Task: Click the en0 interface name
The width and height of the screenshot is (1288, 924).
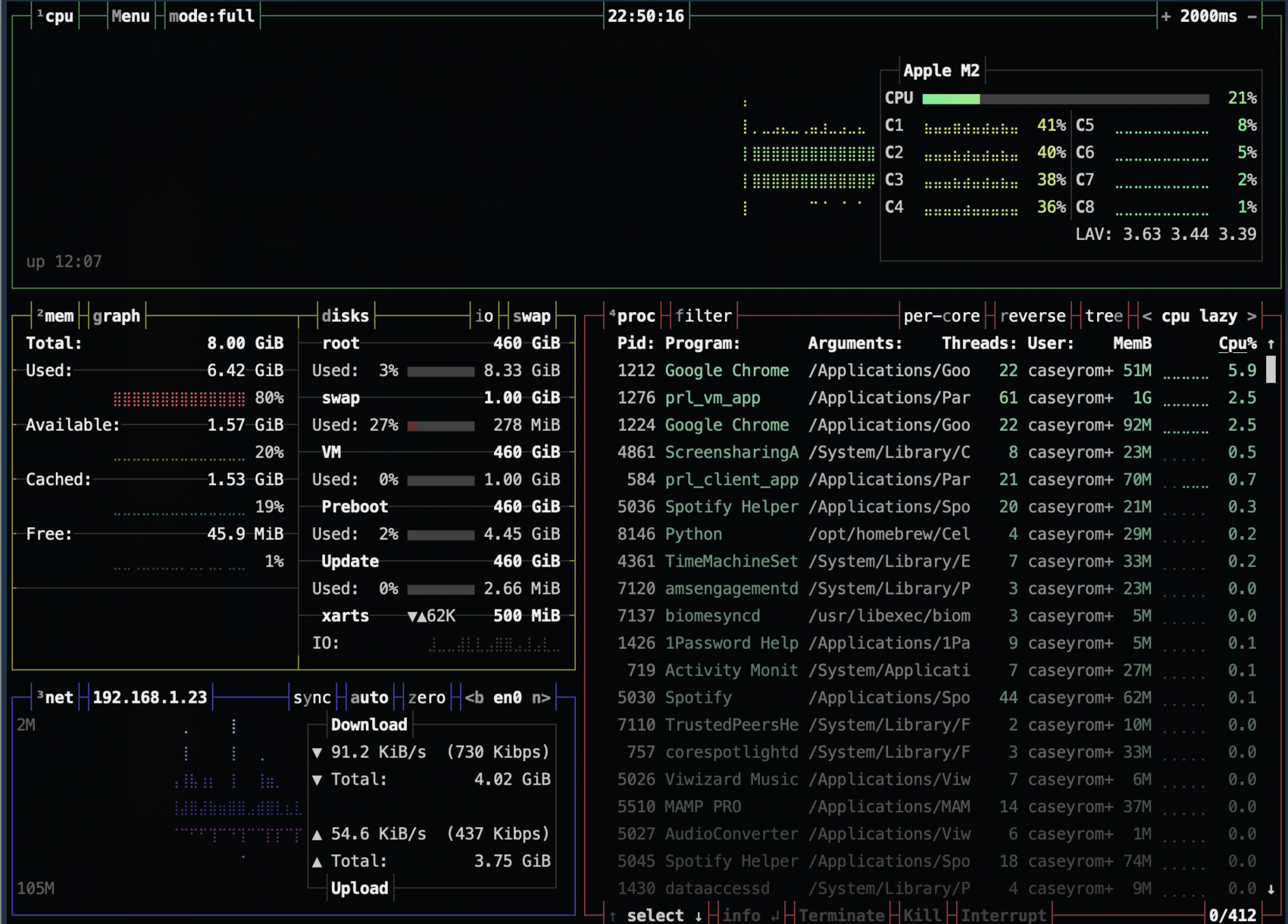Action: tap(508, 698)
